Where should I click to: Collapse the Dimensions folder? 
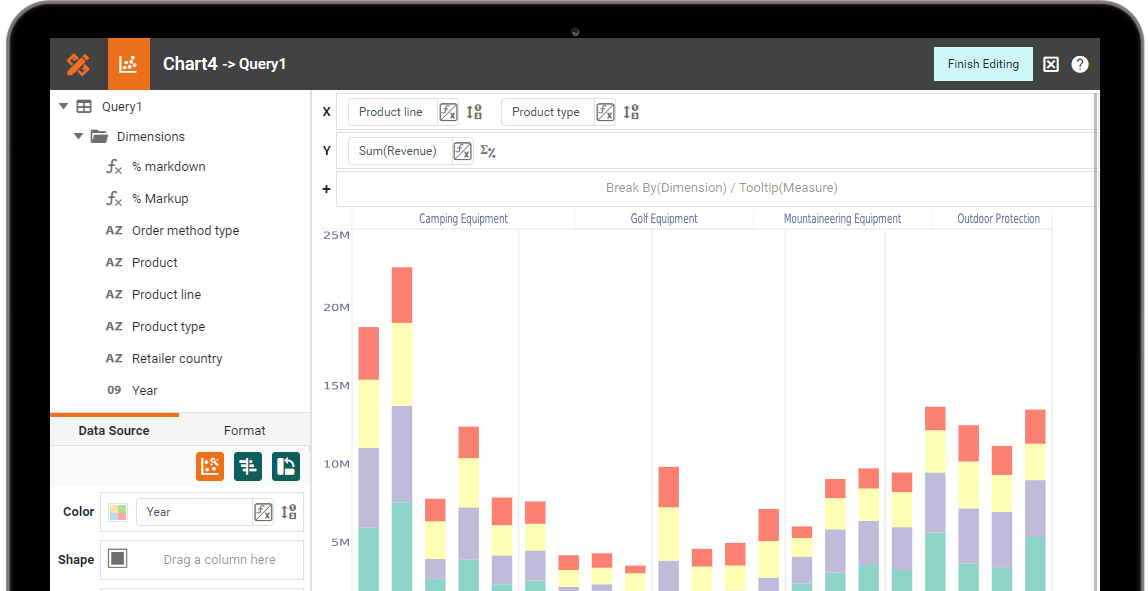tap(79, 136)
